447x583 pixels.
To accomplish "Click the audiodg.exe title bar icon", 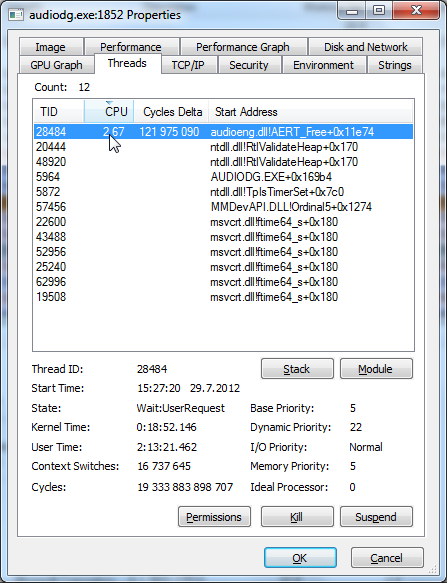I will tap(16, 15).
